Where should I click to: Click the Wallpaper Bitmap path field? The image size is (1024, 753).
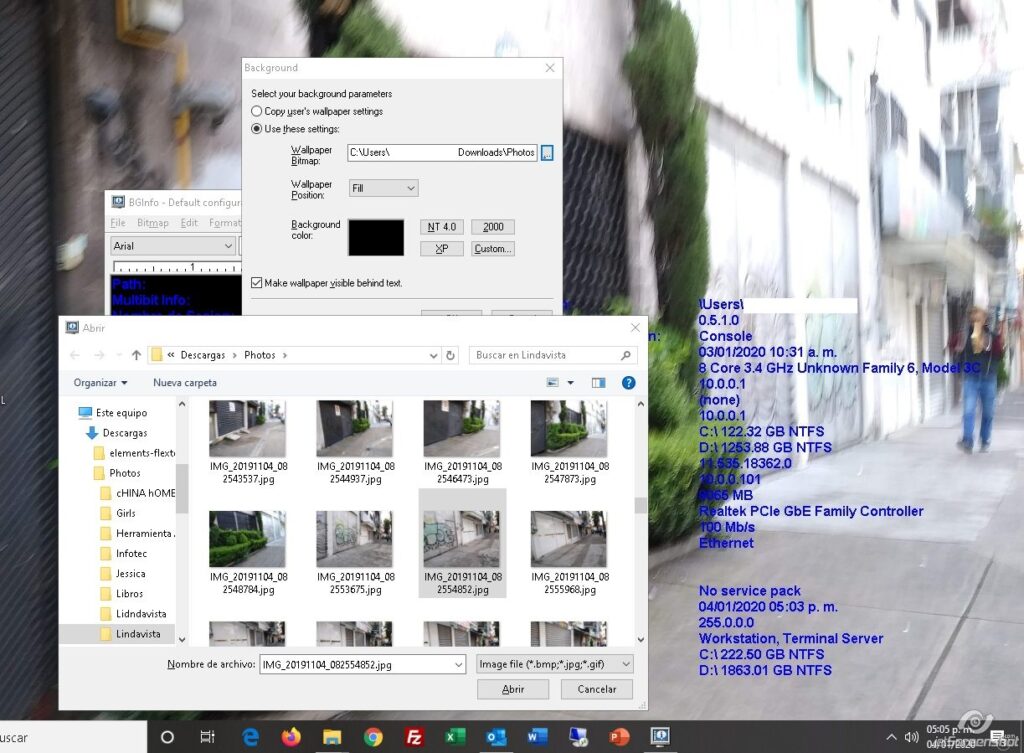pos(442,153)
